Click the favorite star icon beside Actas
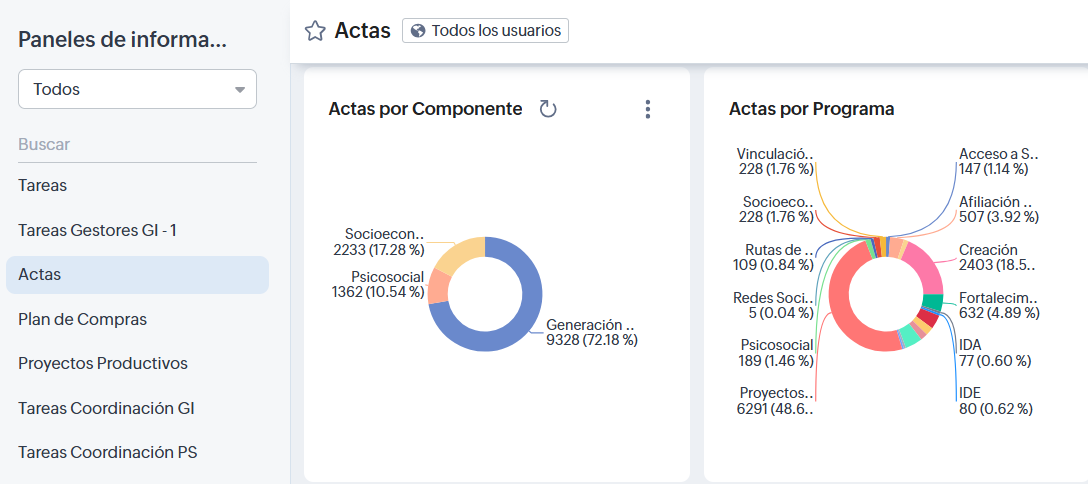 pyautogui.click(x=315, y=31)
